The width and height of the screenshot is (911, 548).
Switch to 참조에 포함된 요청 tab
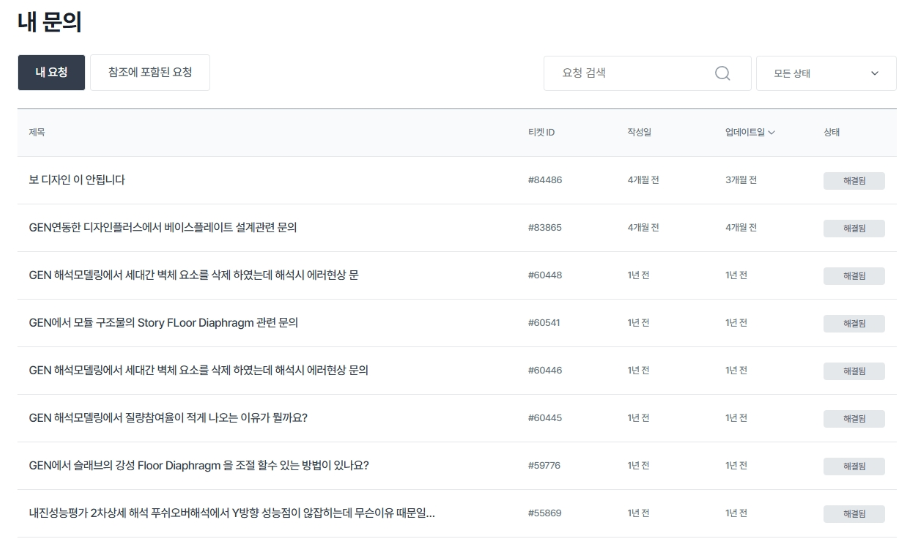click(150, 73)
